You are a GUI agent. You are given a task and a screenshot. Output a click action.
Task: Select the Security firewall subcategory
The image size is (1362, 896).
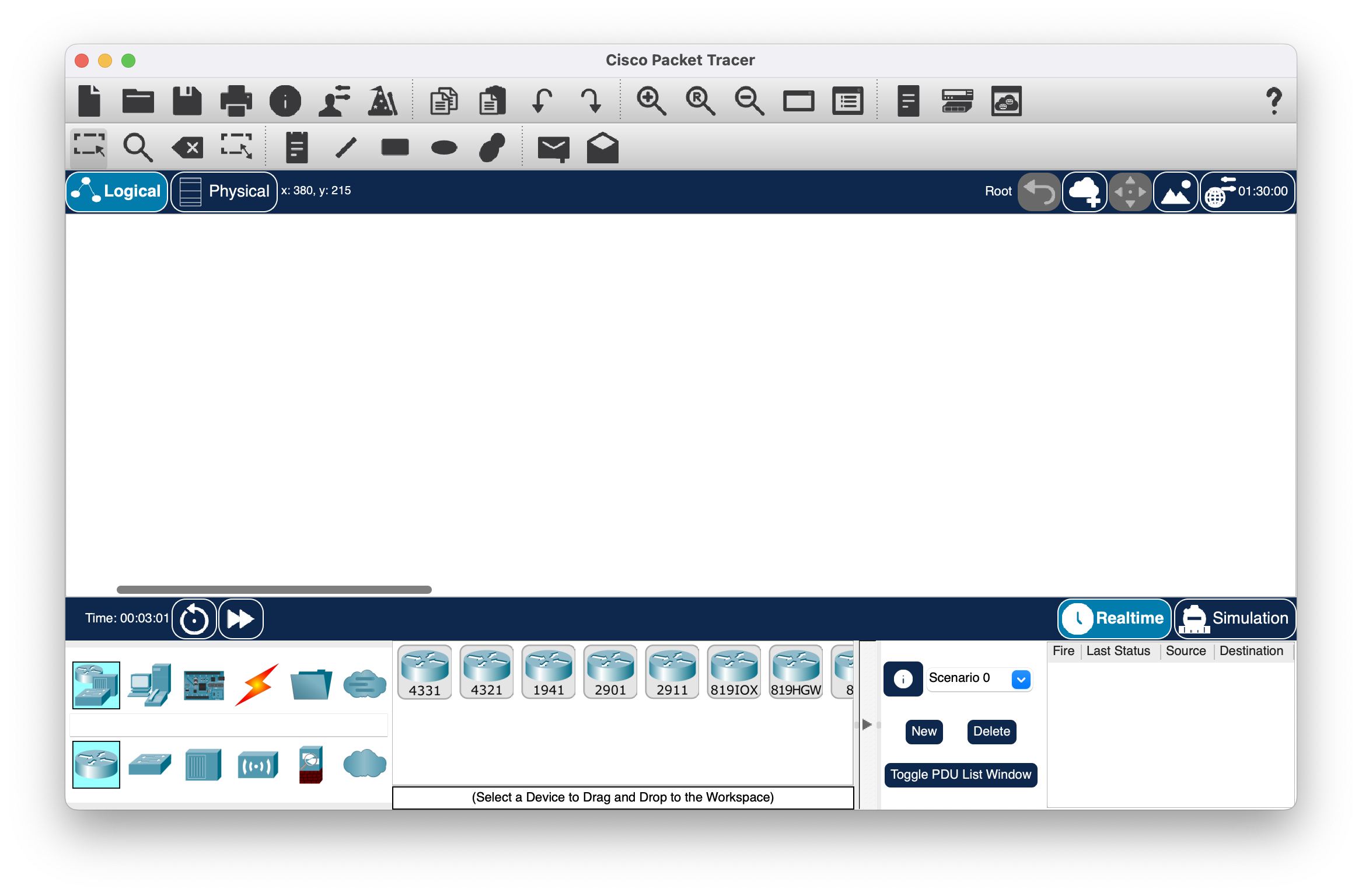tap(310, 764)
